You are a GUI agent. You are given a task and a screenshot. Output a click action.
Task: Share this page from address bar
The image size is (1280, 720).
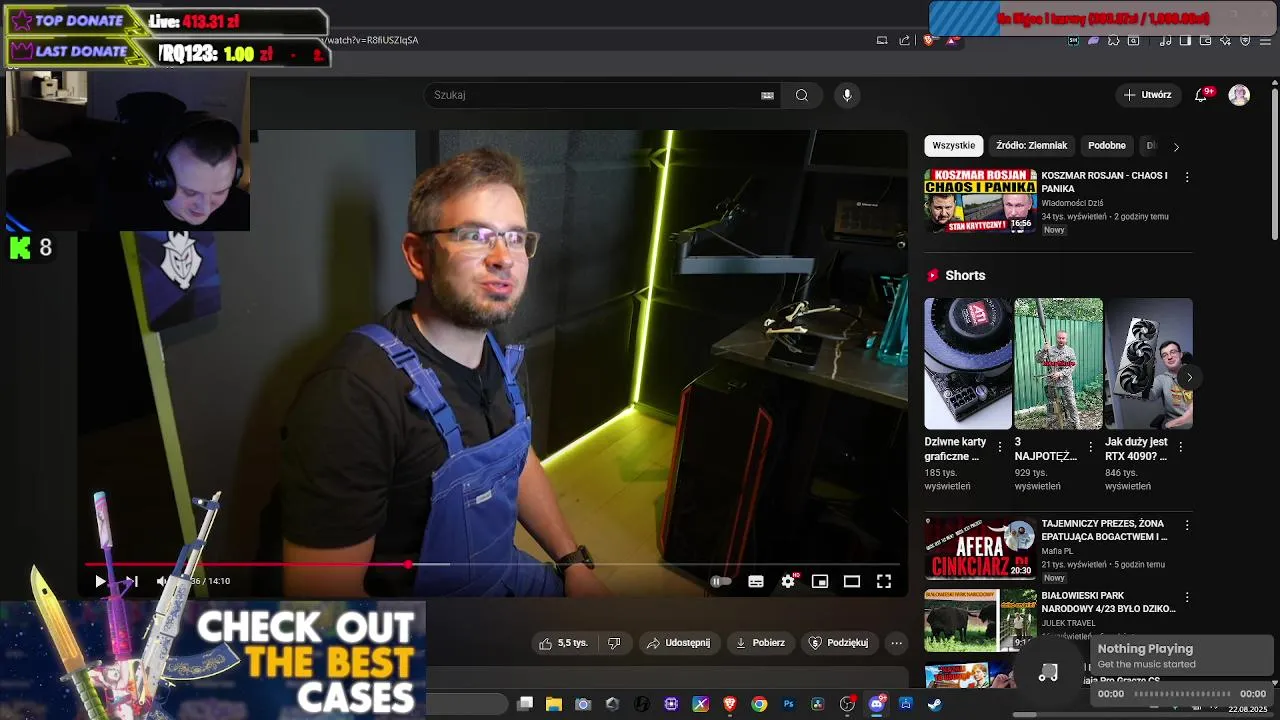point(904,41)
